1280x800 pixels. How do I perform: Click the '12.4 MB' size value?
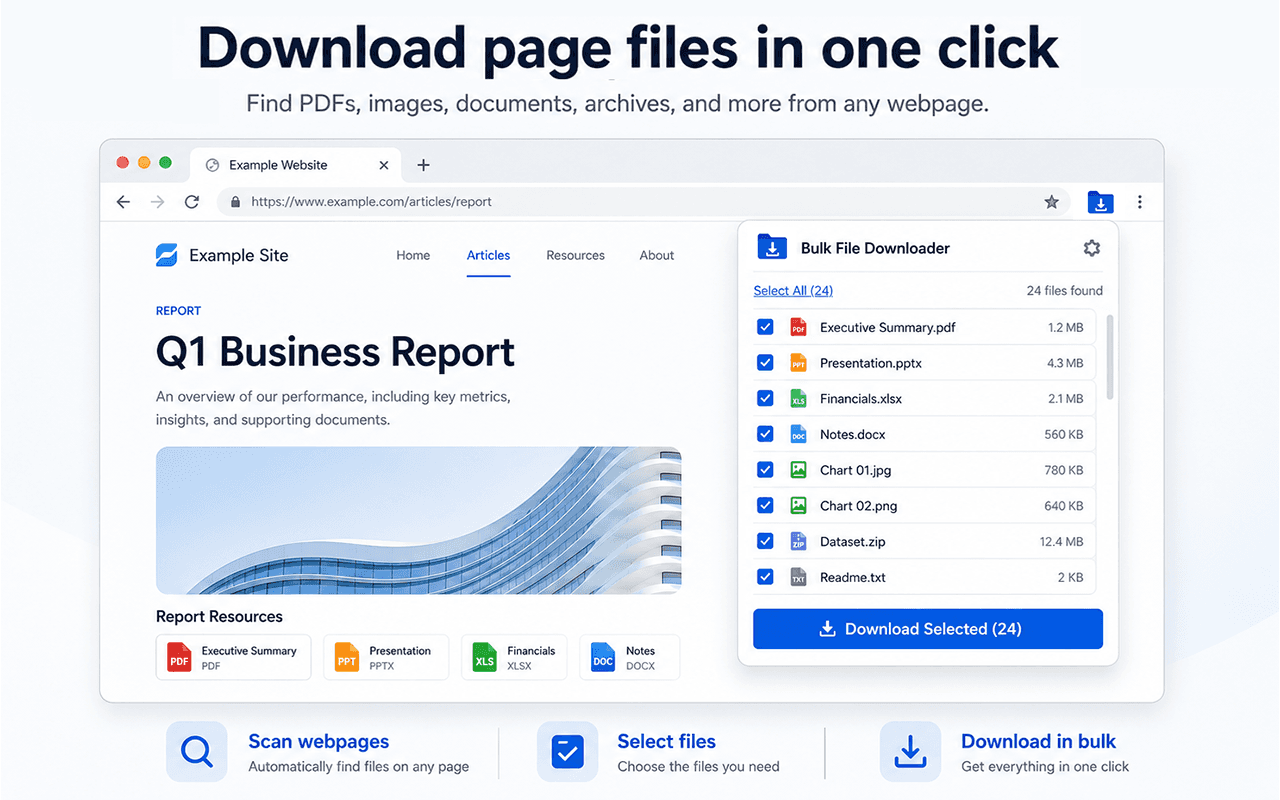1061,541
